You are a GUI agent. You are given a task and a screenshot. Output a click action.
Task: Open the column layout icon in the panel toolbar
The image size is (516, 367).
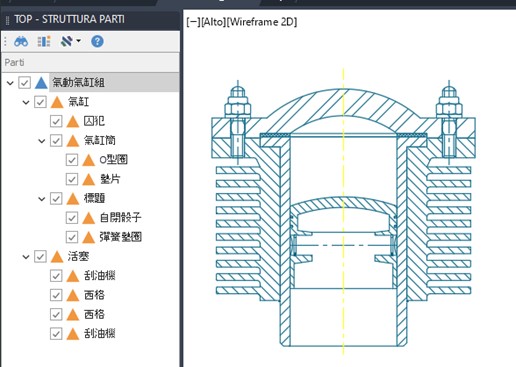(44, 41)
